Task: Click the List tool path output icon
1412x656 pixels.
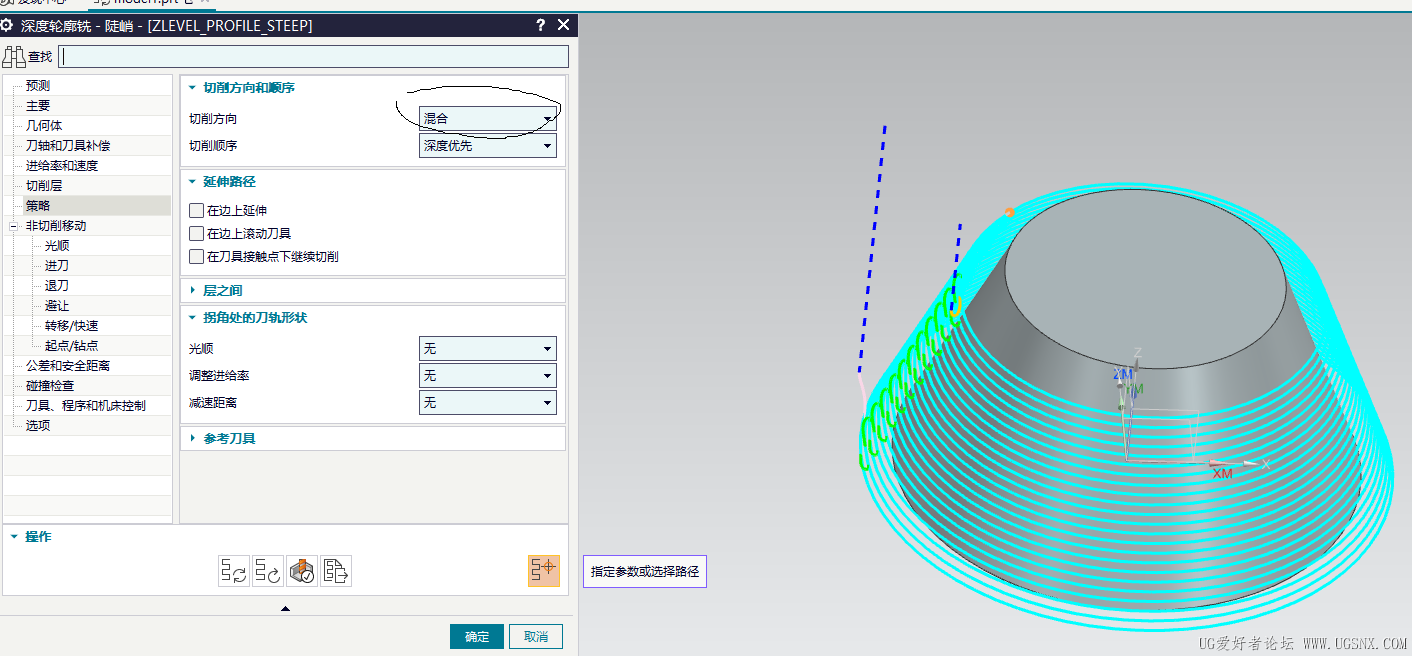Action: coord(336,571)
